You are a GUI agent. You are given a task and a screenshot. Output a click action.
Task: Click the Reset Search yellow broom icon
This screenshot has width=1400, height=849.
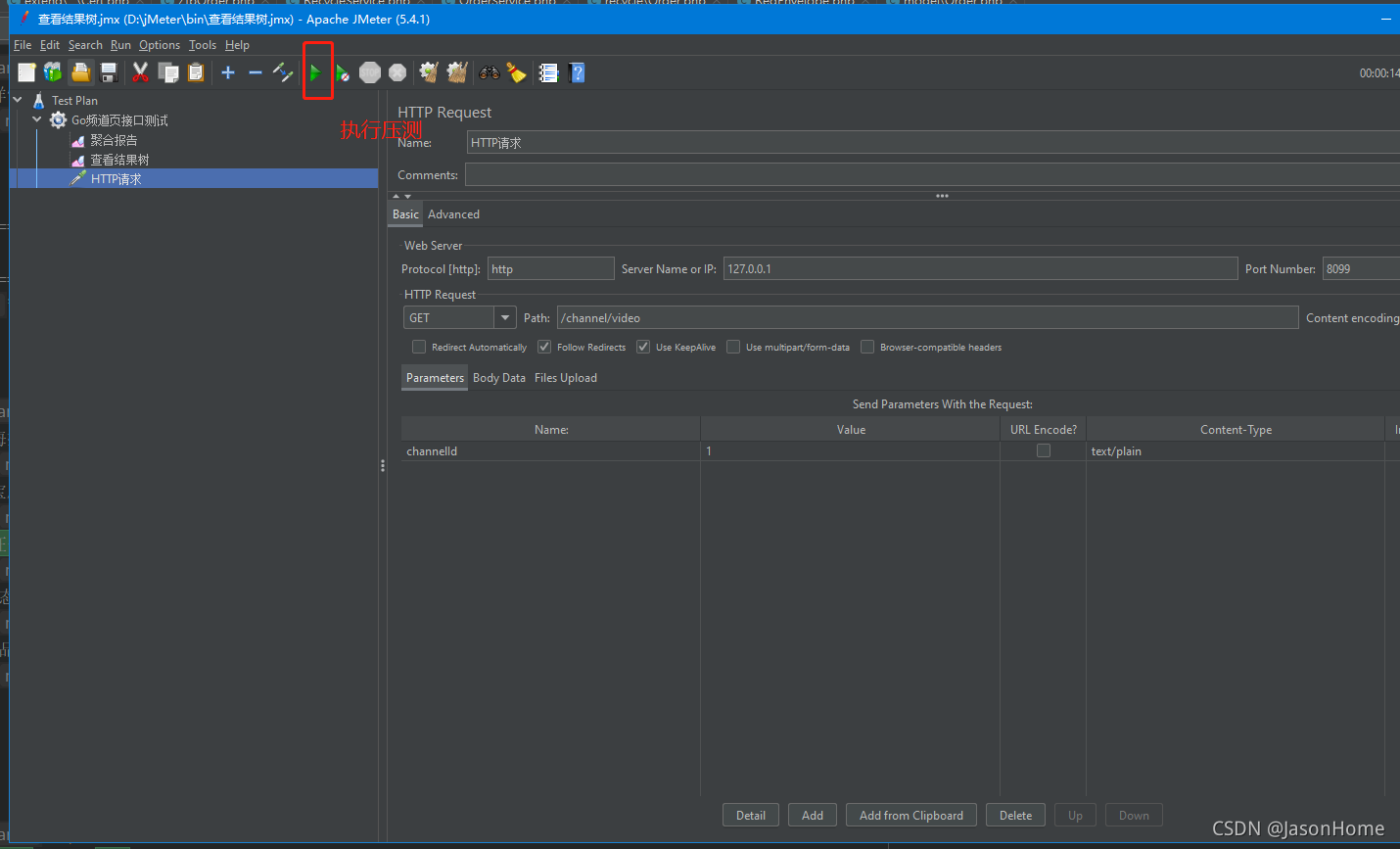[517, 72]
